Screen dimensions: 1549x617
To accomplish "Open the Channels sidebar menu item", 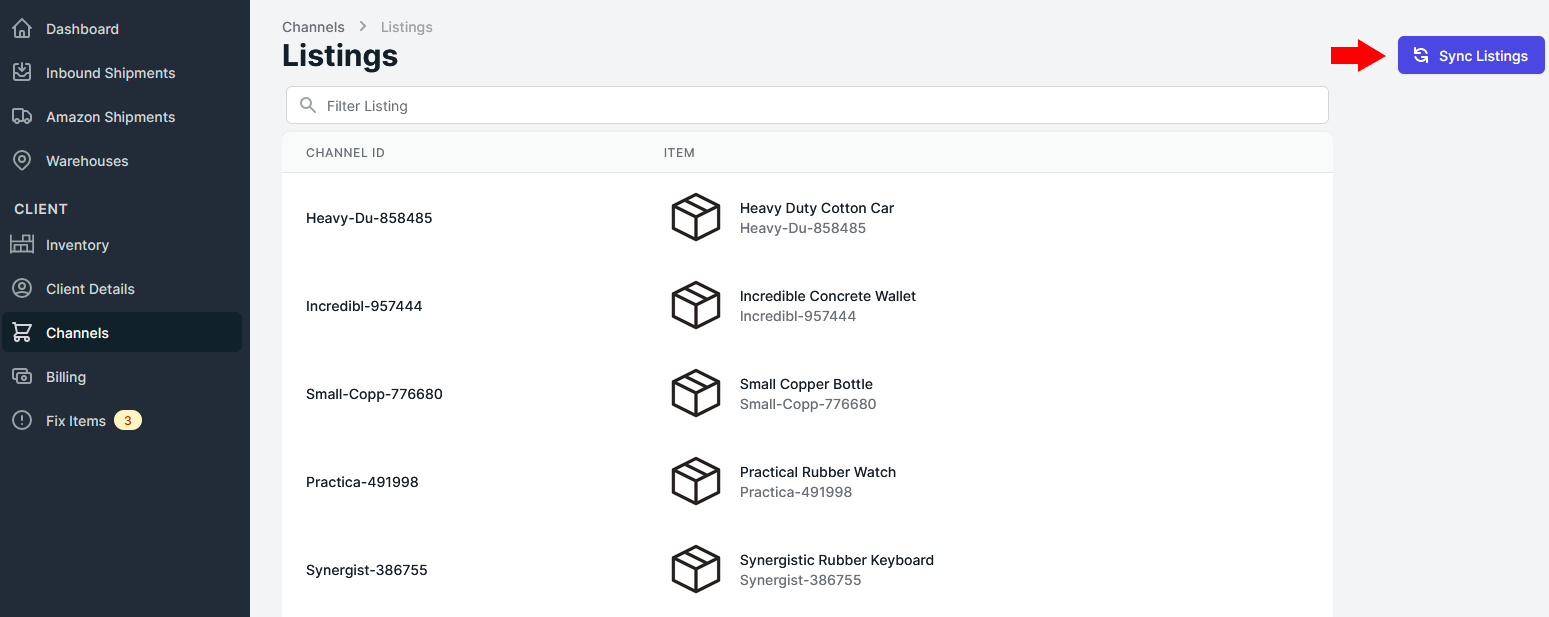I will tap(77, 333).
